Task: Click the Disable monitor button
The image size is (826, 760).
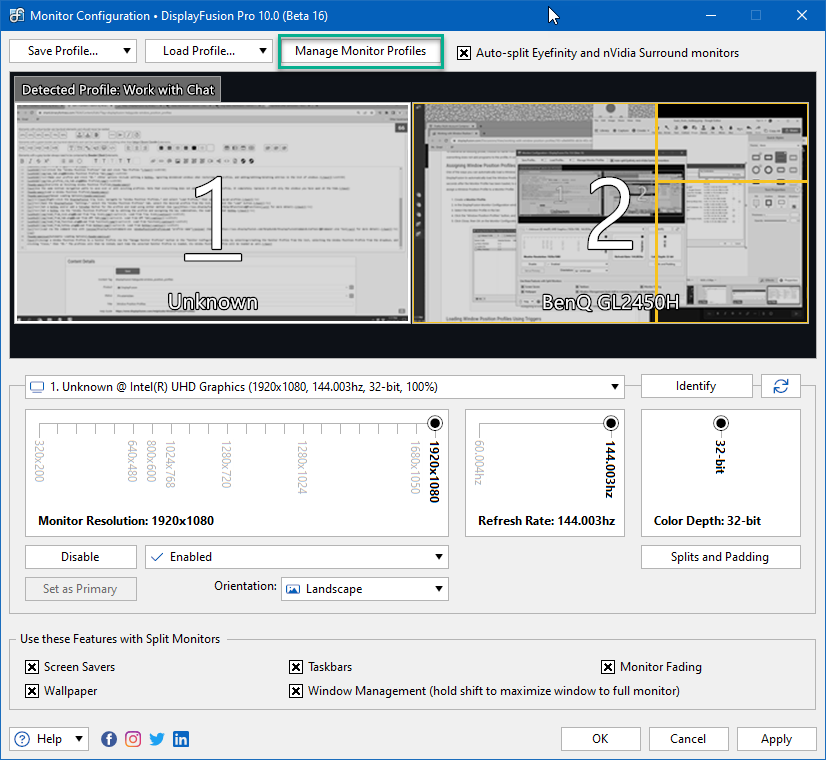Action: click(x=81, y=557)
